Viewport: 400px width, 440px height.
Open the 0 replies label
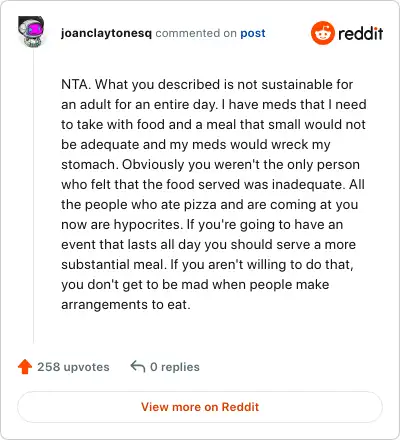[x=175, y=367]
